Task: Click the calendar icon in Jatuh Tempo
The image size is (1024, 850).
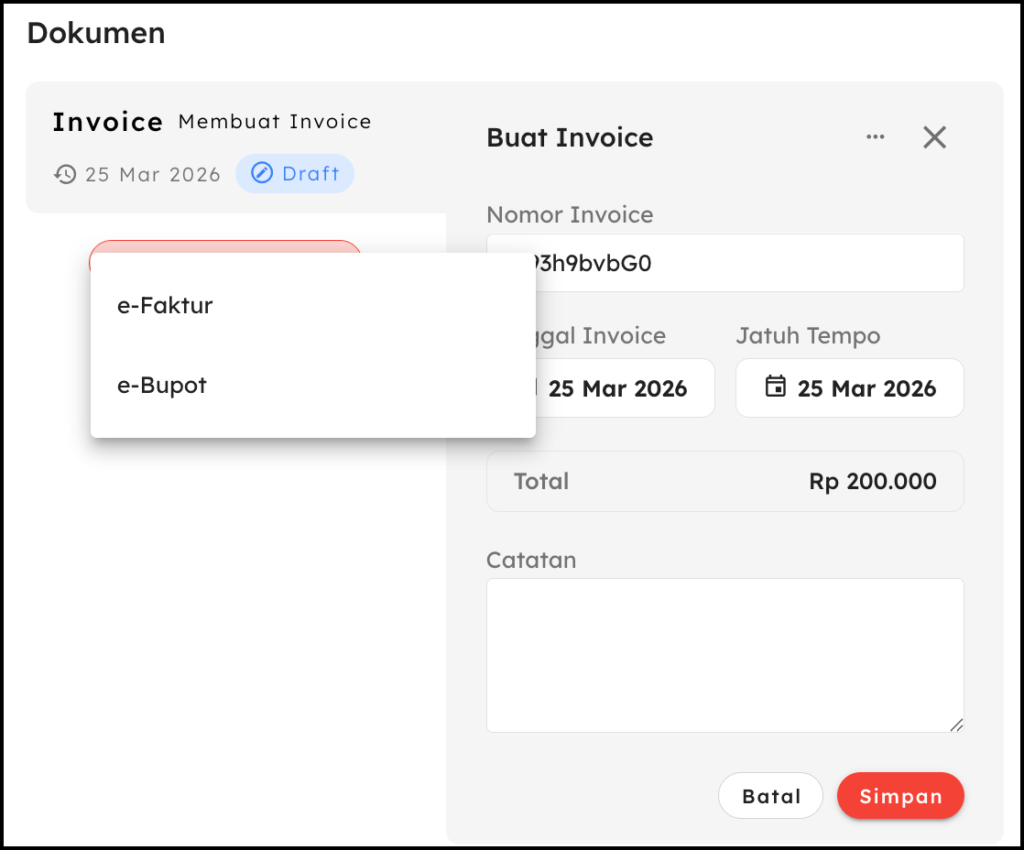Action: 775,387
